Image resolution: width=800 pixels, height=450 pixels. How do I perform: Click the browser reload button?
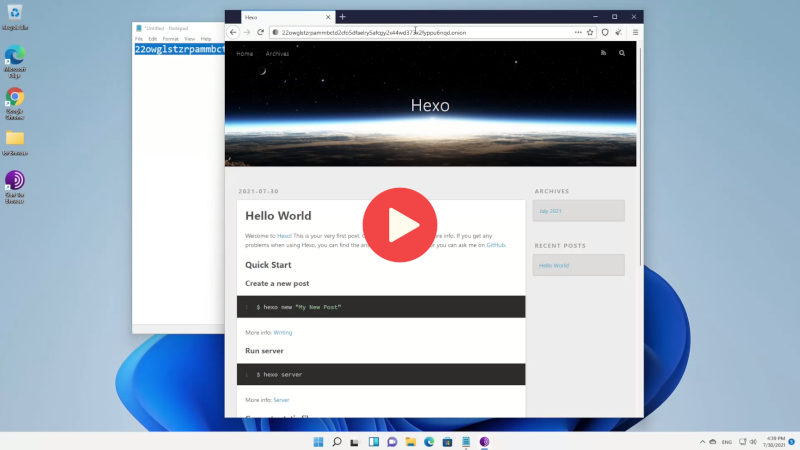click(x=260, y=32)
